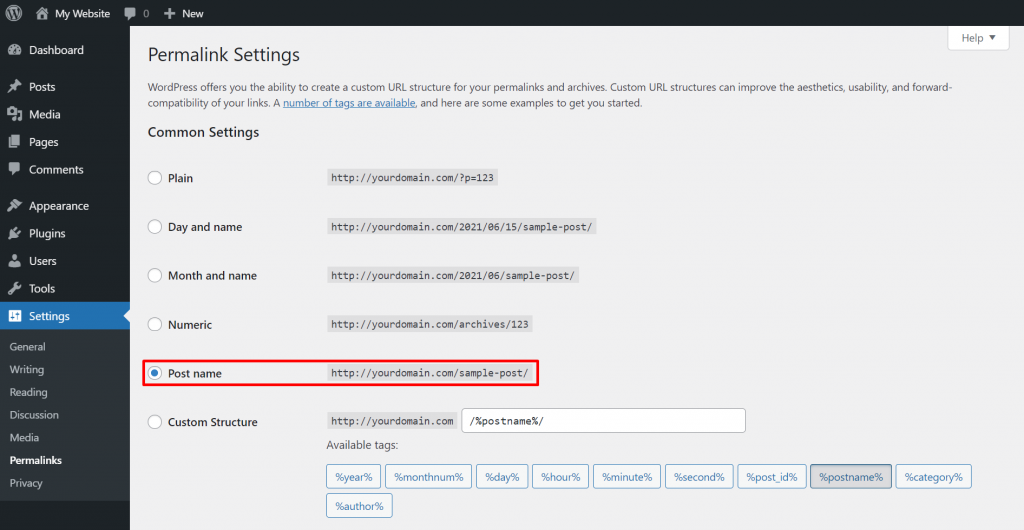The image size is (1024, 530).
Task: Click the Tools wrench icon
Action: 14,288
